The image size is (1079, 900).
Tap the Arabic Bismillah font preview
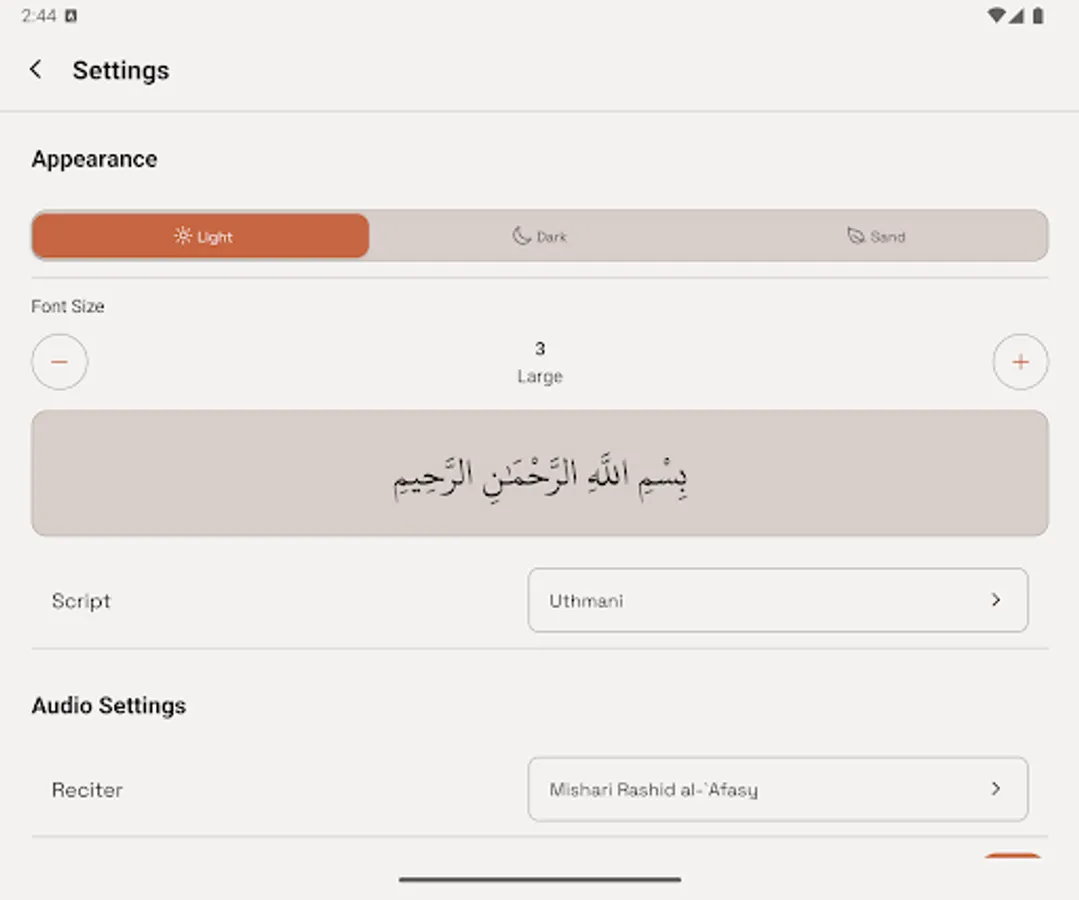pos(540,473)
